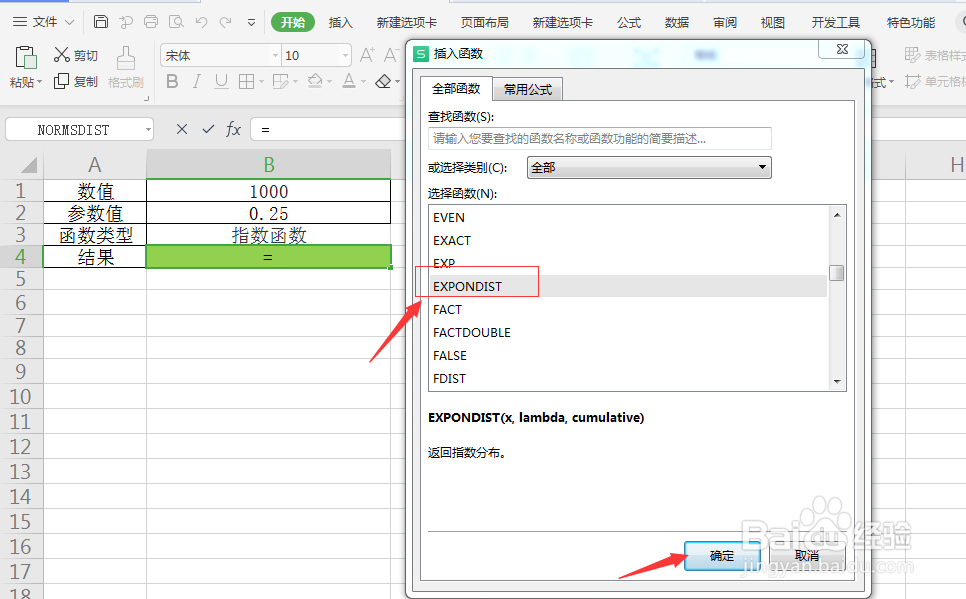Expand the borders dropdown arrow

click(261, 82)
